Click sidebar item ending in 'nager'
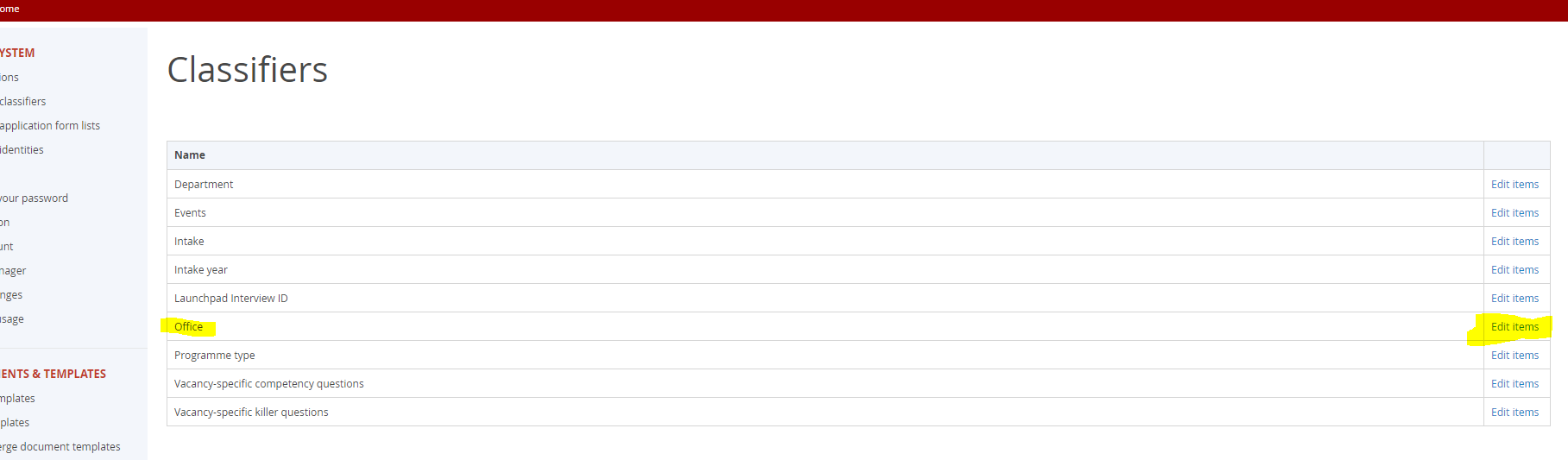Image resolution: width=1568 pixels, height=460 pixels. point(13,271)
